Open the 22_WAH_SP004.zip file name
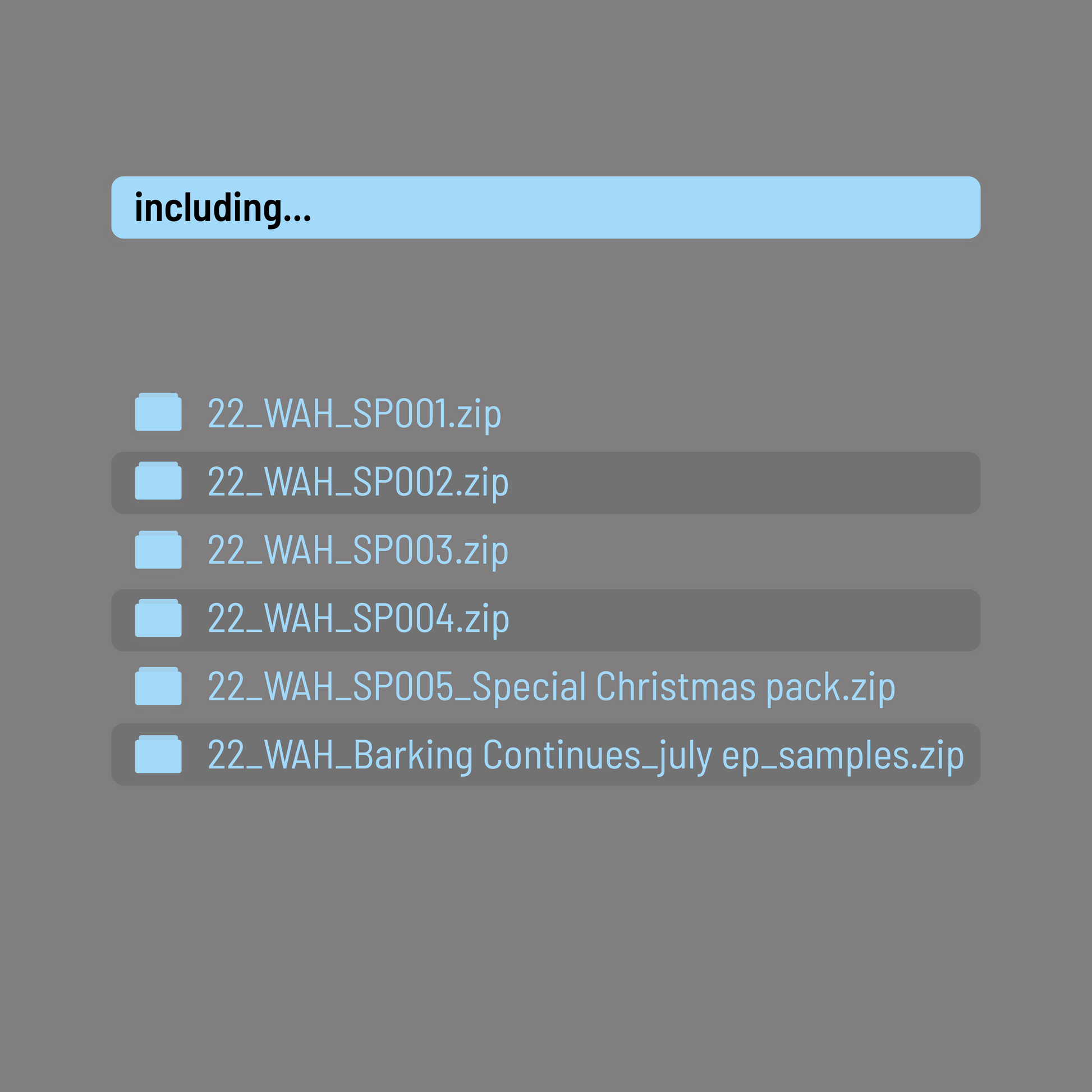This screenshot has width=1092, height=1092. (x=359, y=620)
